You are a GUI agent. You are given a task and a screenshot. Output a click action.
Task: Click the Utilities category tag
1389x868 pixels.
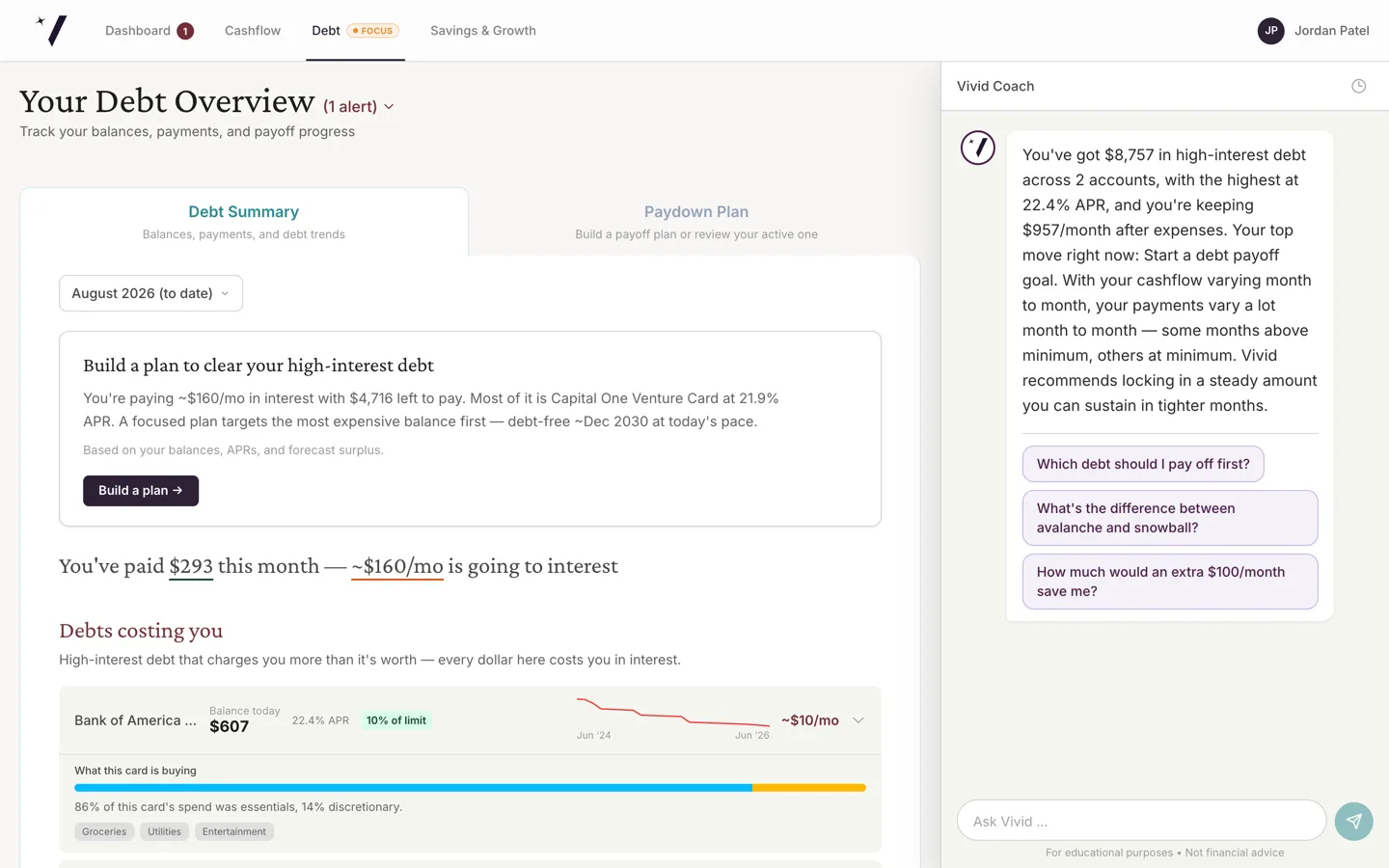tap(164, 831)
